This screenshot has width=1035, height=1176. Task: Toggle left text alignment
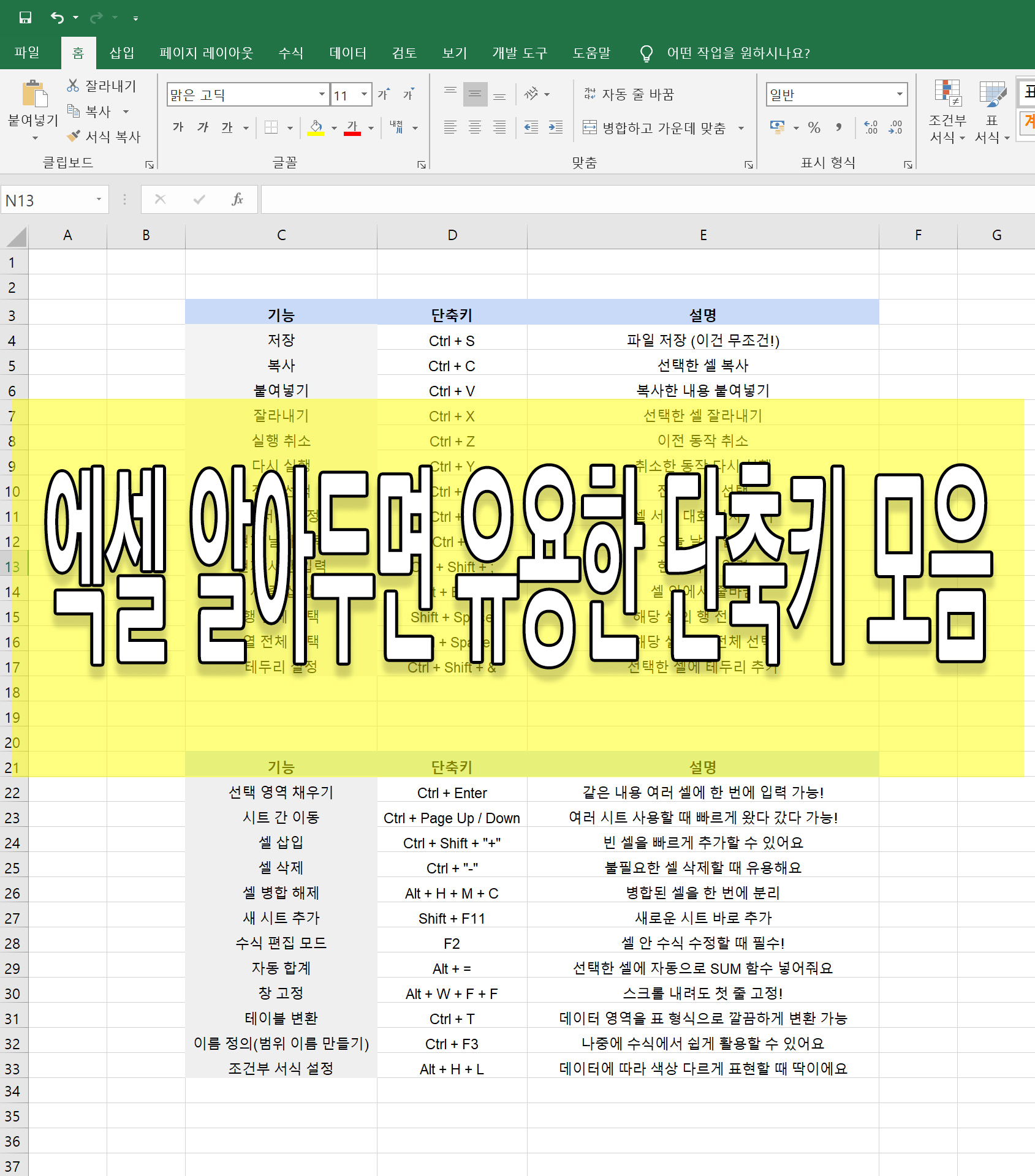(x=450, y=127)
